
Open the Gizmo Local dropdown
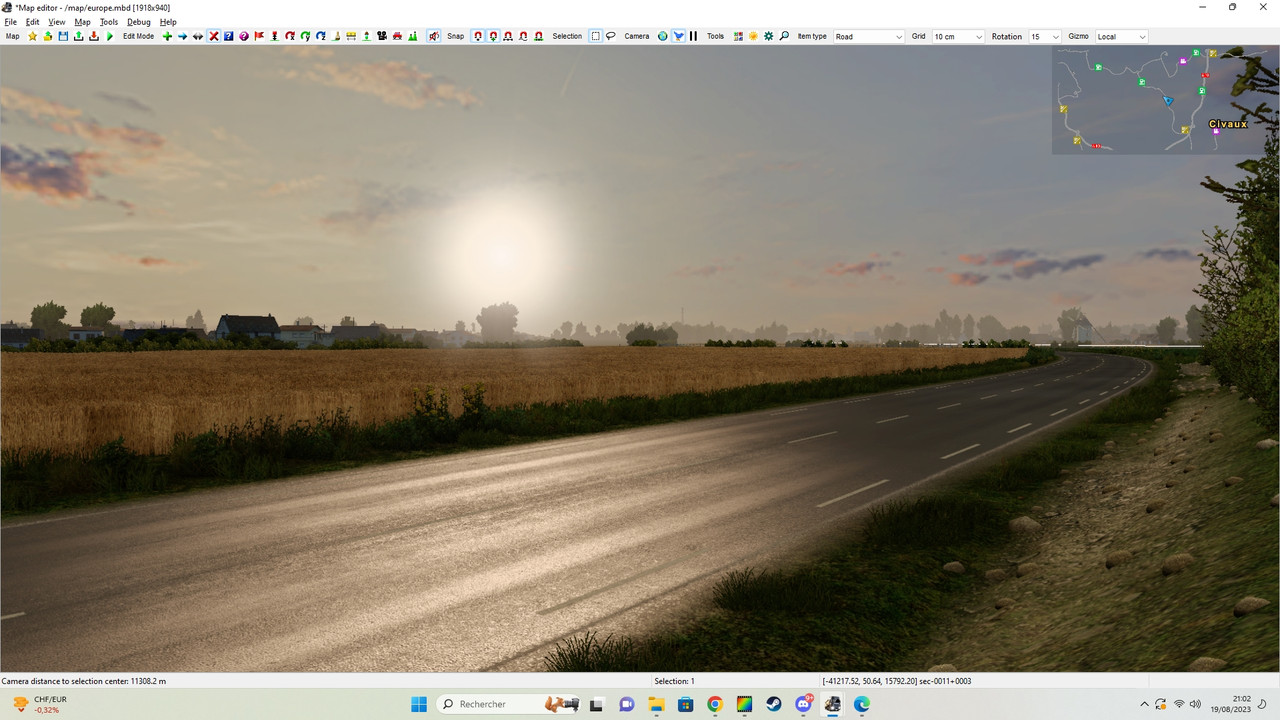click(x=1121, y=36)
